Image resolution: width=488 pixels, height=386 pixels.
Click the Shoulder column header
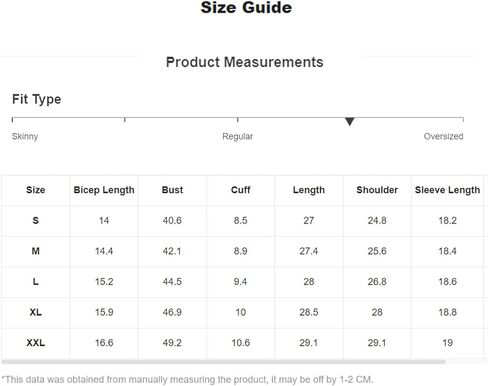pyautogui.click(x=377, y=190)
